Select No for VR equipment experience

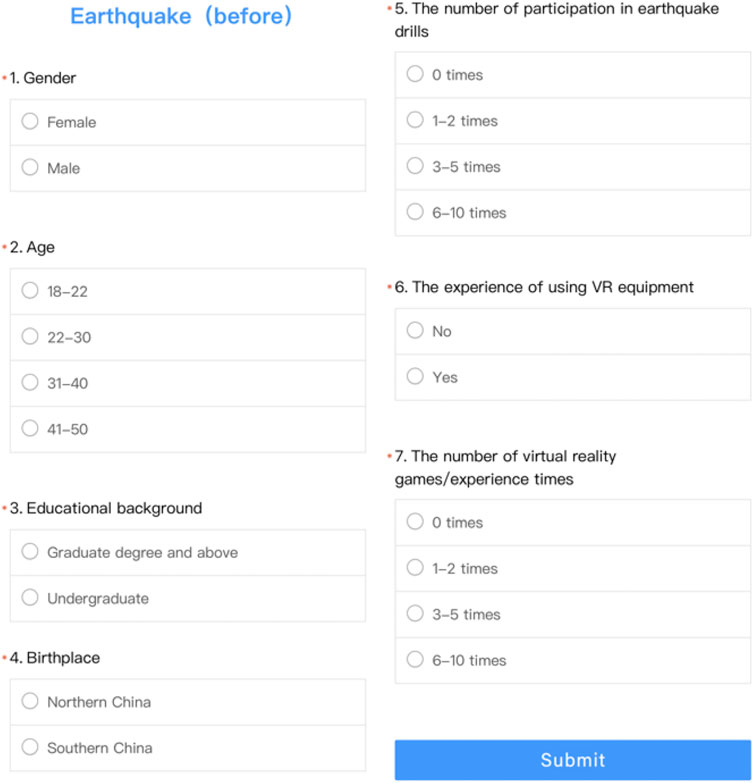point(415,331)
